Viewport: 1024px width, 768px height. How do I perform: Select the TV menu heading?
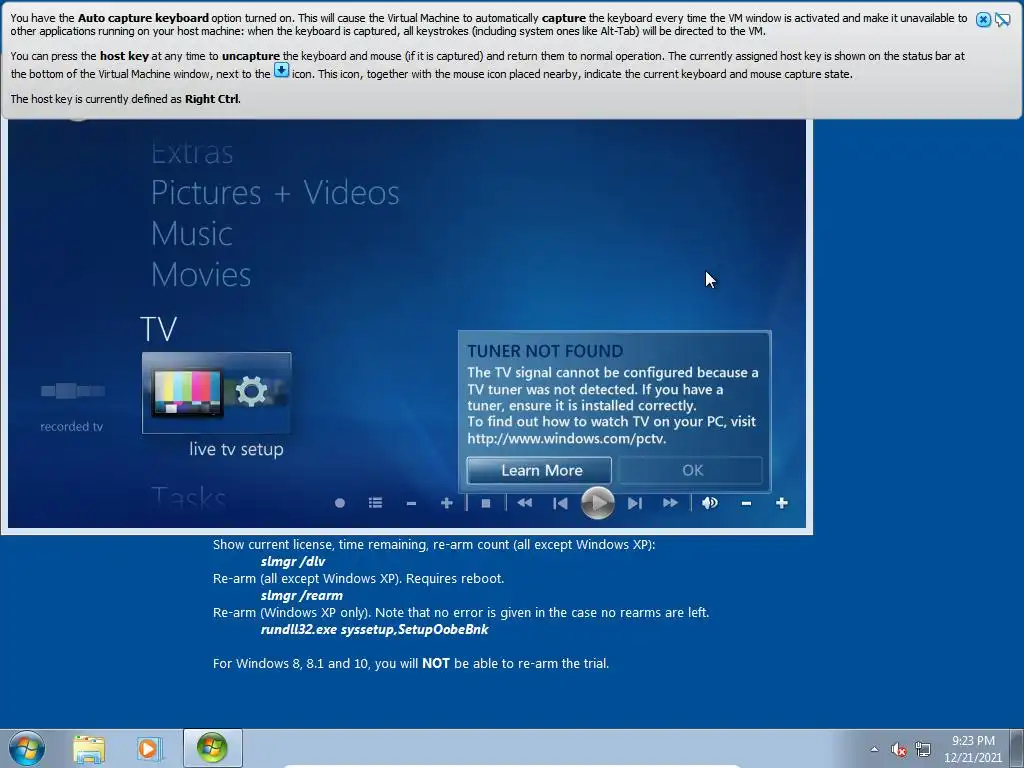pyautogui.click(x=159, y=329)
